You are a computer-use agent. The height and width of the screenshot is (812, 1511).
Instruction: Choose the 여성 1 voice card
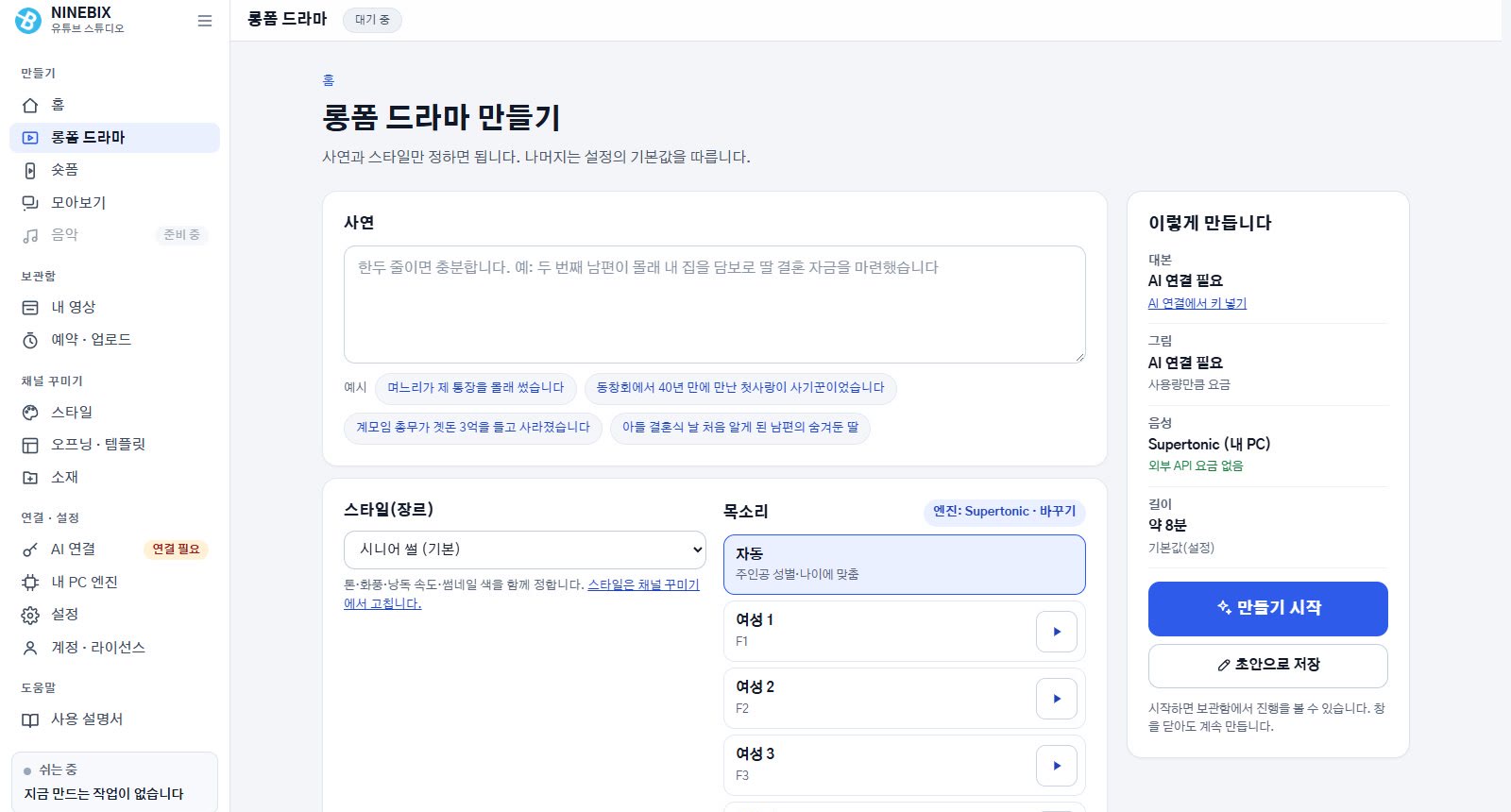[904, 631]
